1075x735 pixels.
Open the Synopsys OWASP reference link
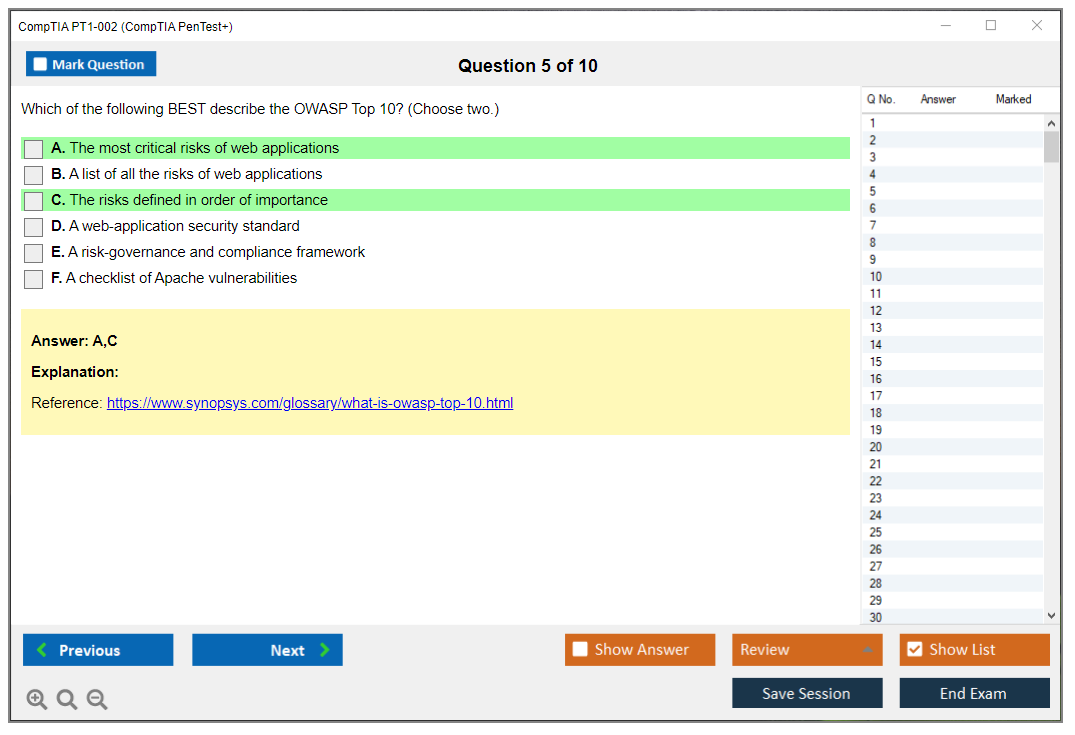[x=310, y=404]
